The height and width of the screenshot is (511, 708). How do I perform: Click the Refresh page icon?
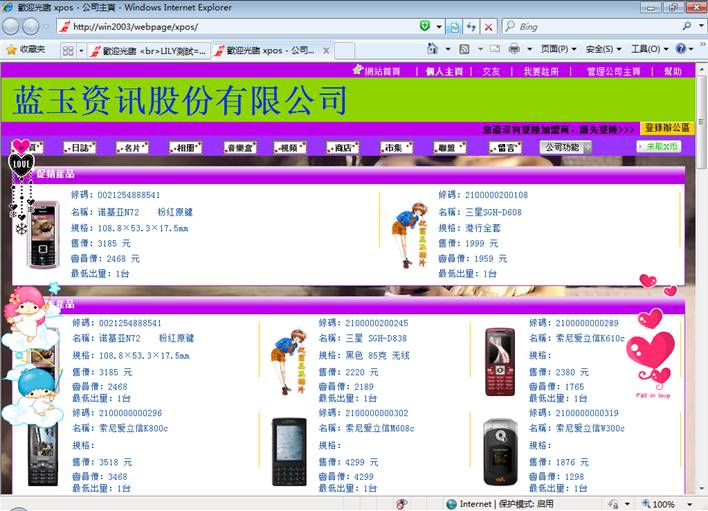coord(471,26)
